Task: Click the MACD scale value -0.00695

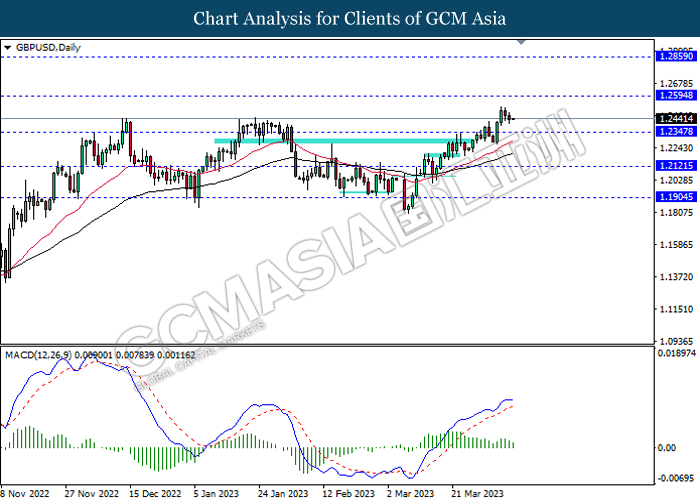Action: coord(675,478)
